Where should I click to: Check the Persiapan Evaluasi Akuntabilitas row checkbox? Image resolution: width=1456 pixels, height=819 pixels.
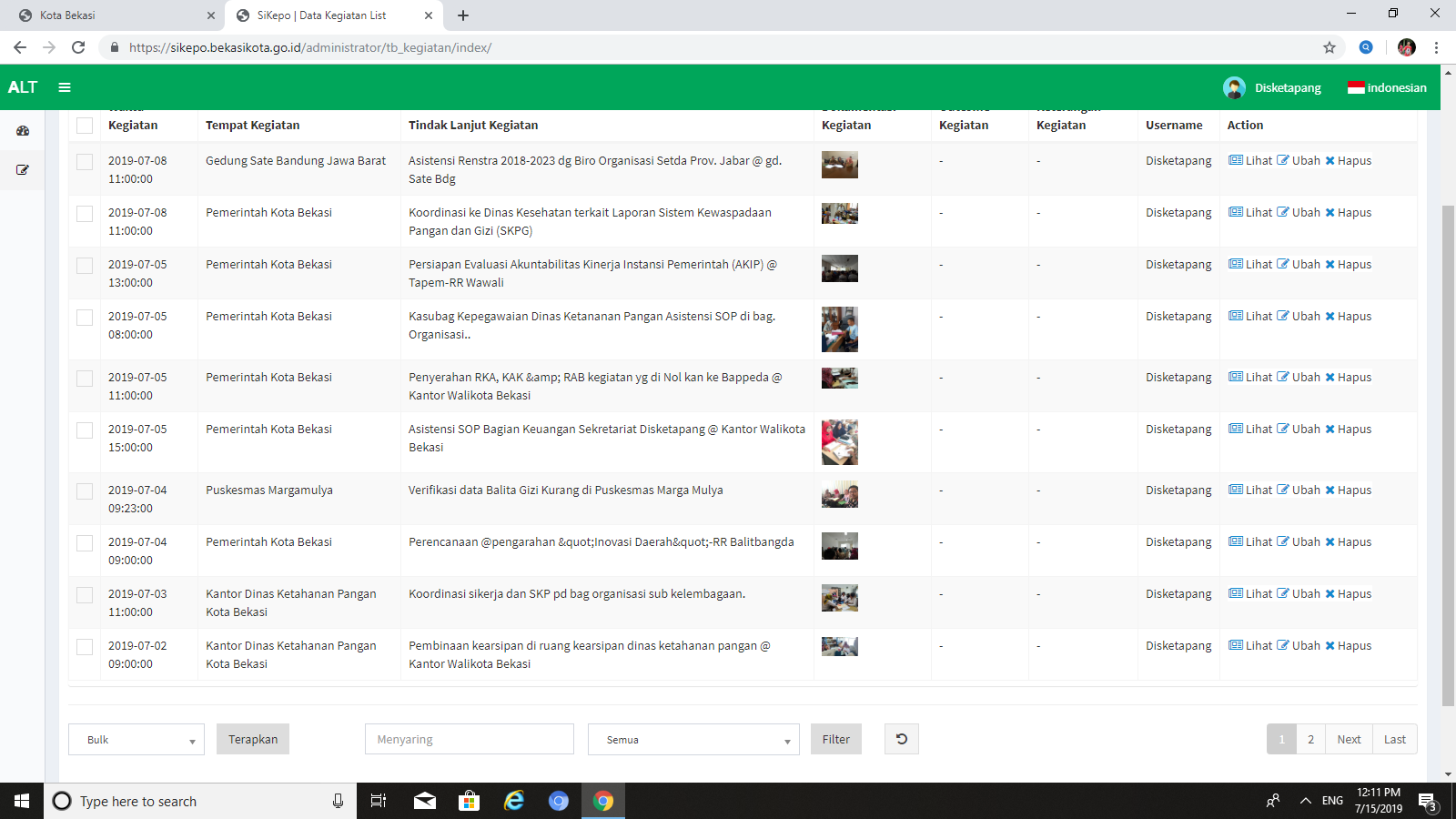pos(85,266)
